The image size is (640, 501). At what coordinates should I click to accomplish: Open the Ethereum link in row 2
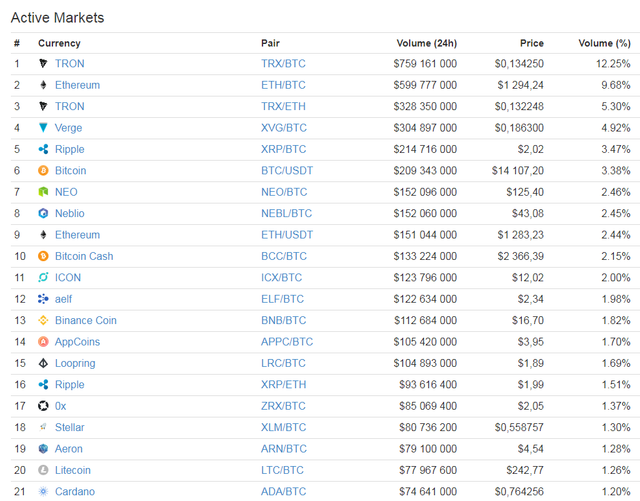click(x=78, y=85)
